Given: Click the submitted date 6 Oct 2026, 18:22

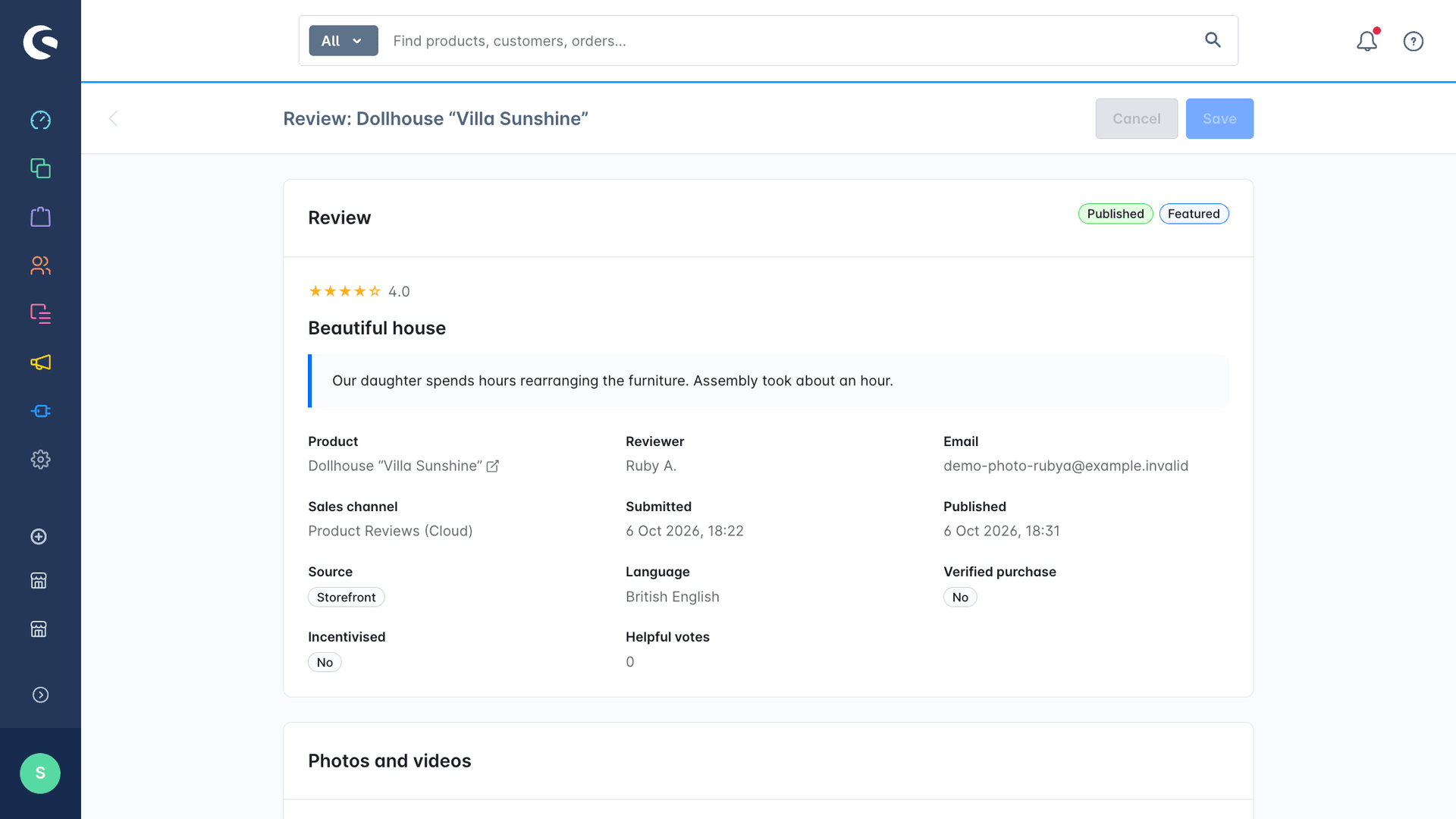Looking at the screenshot, I should click(685, 532).
